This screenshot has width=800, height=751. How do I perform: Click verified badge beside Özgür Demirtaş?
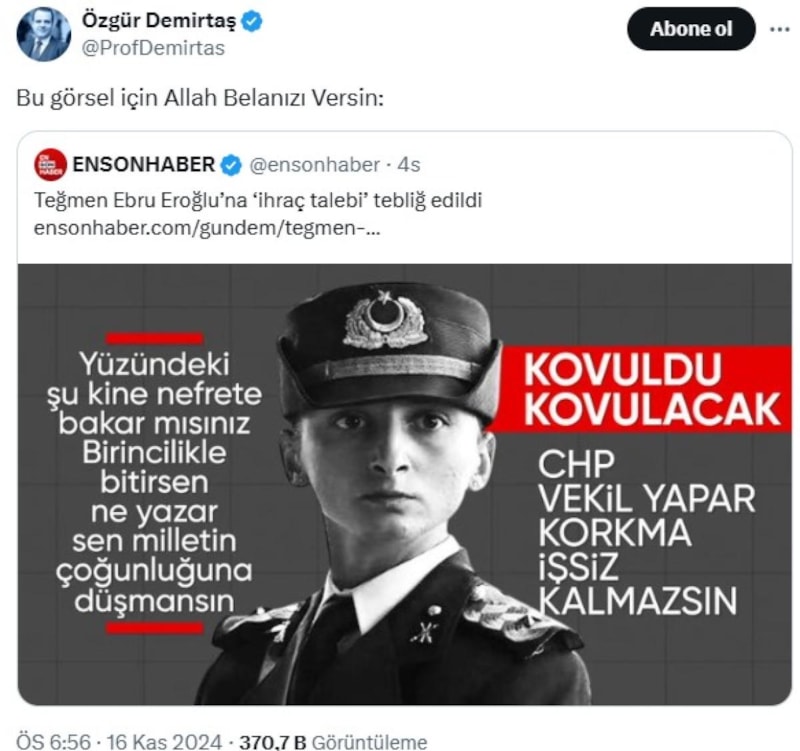tap(252, 21)
